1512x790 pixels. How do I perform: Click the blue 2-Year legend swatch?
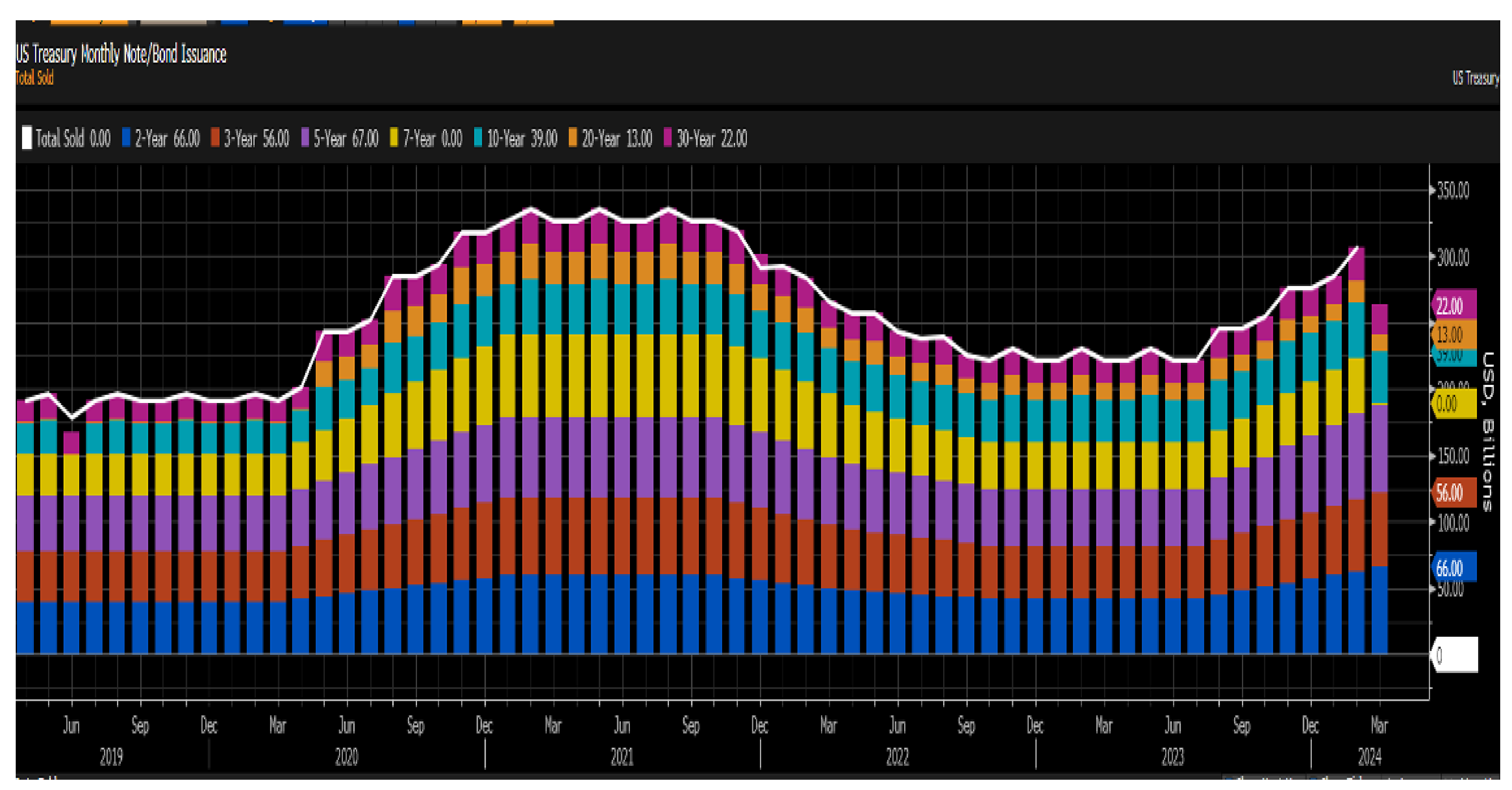(x=125, y=138)
